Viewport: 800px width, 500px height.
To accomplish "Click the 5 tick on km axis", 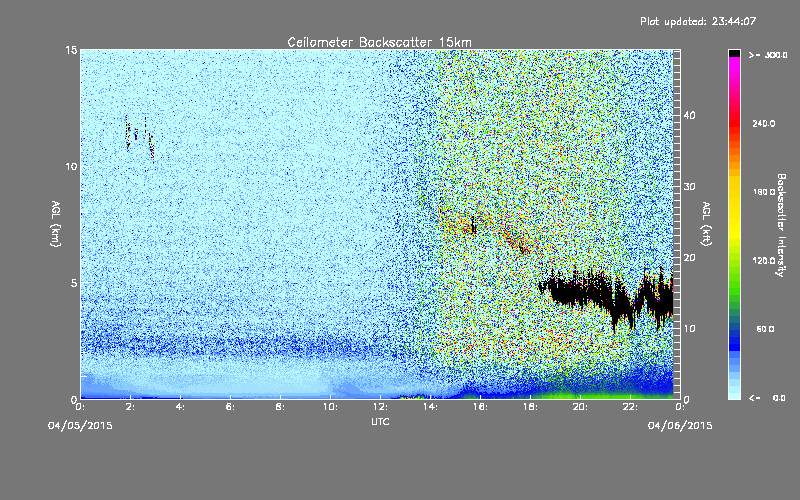I will click(74, 283).
